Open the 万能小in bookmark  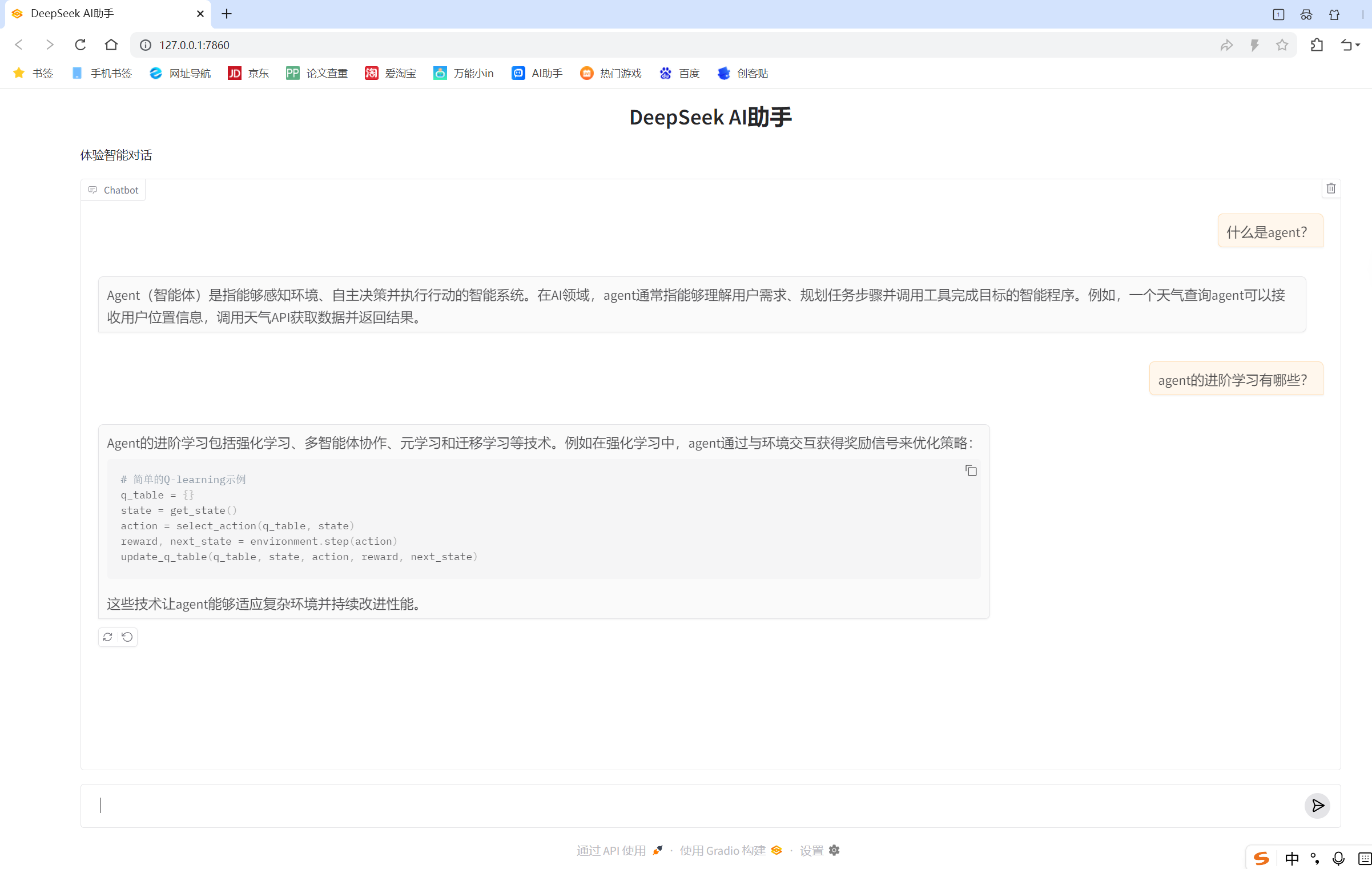pyautogui.click(x=464, y=74)
